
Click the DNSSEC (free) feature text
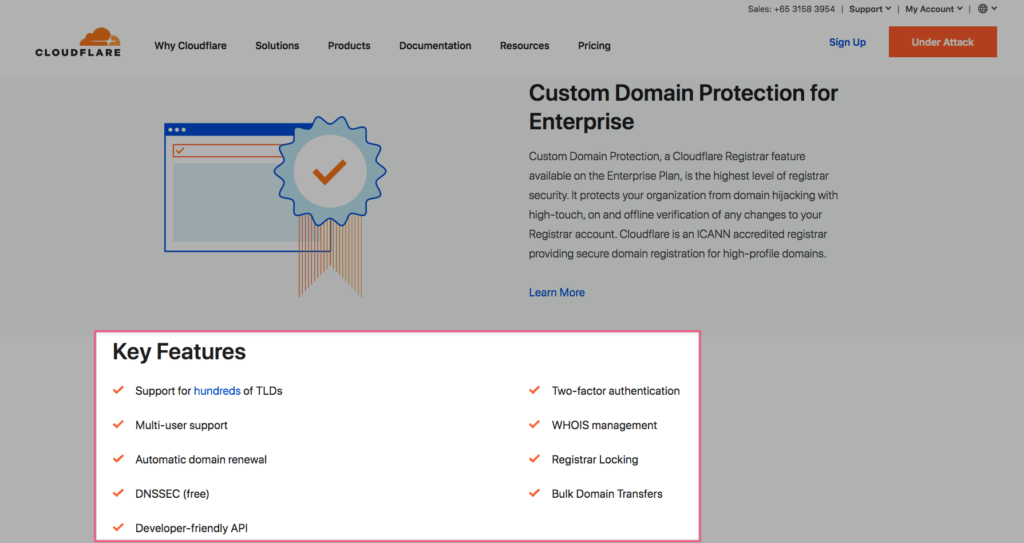coord(172,494)
